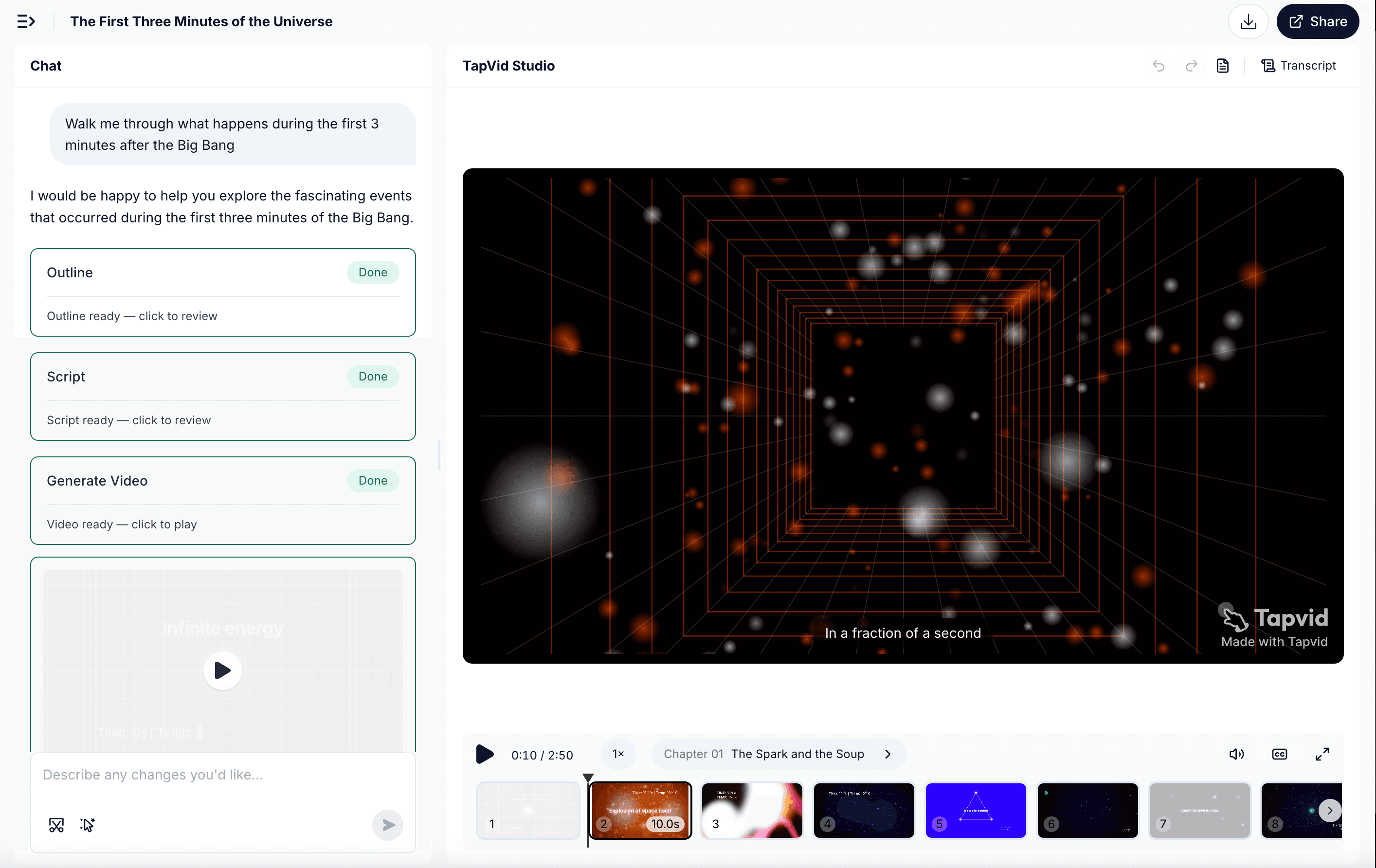Select scene thumbnail 2 Explosion of space
The width and height of the screenshot is (1376, 868).
(640, 810)
